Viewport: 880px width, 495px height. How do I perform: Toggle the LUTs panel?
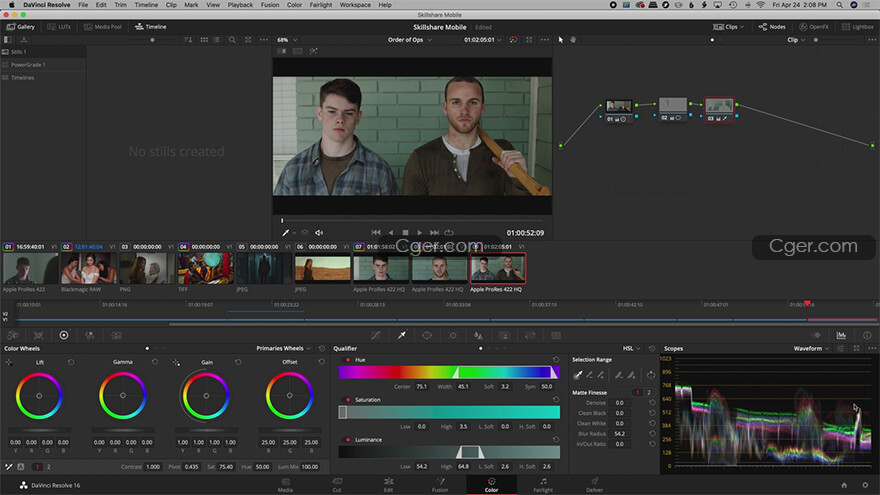point(59,26)
